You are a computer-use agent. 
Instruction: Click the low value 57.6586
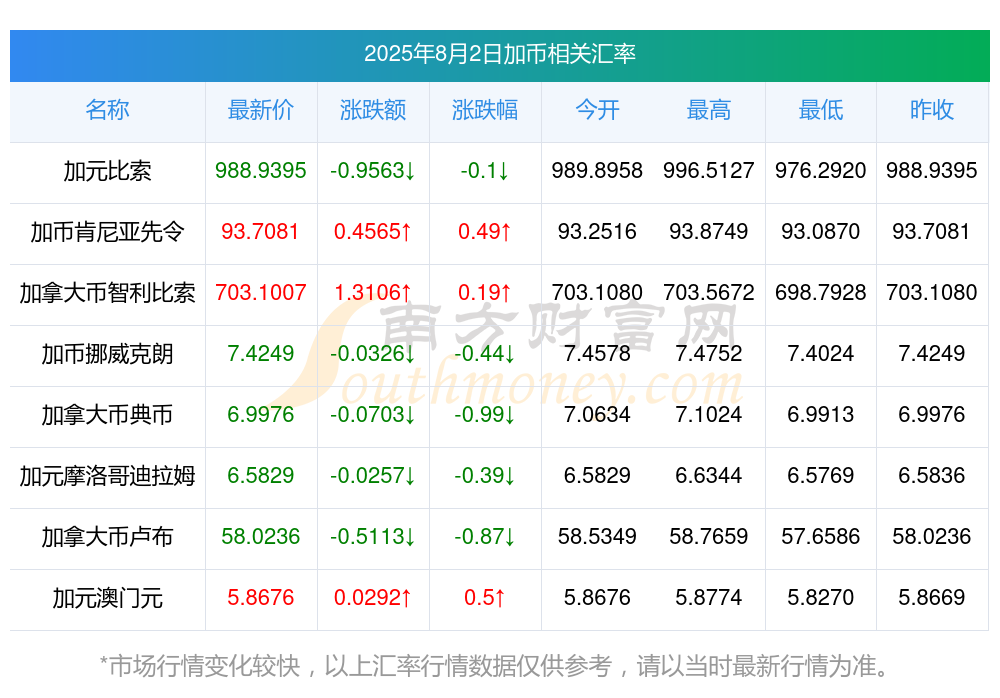pyautogui.click(x=821, y=537)
